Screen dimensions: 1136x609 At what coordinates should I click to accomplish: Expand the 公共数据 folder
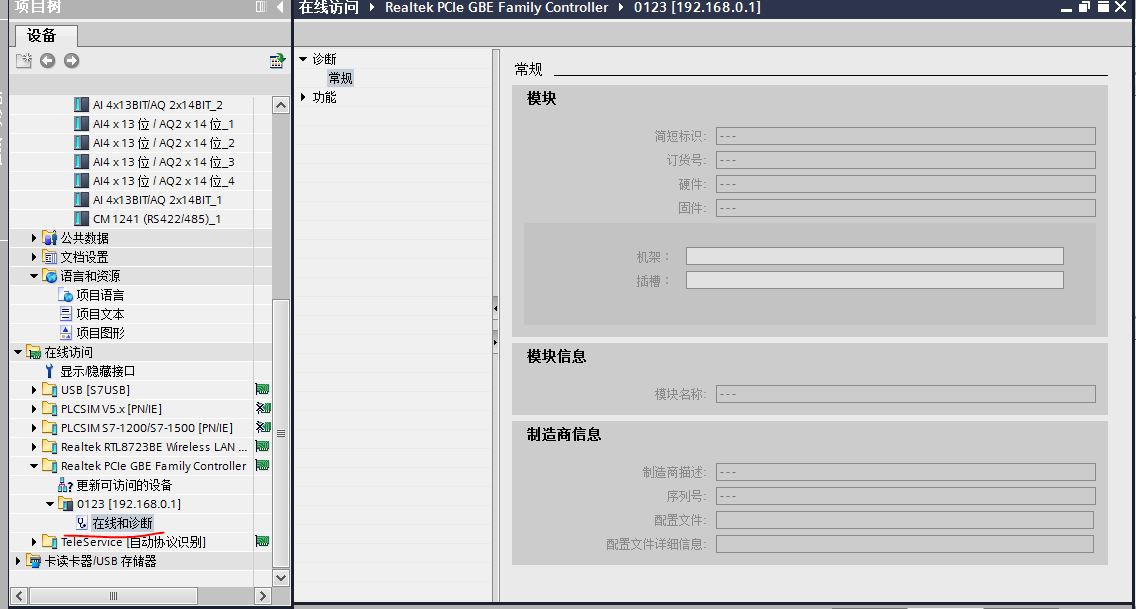pyautogui.click(x=33, y=238)
